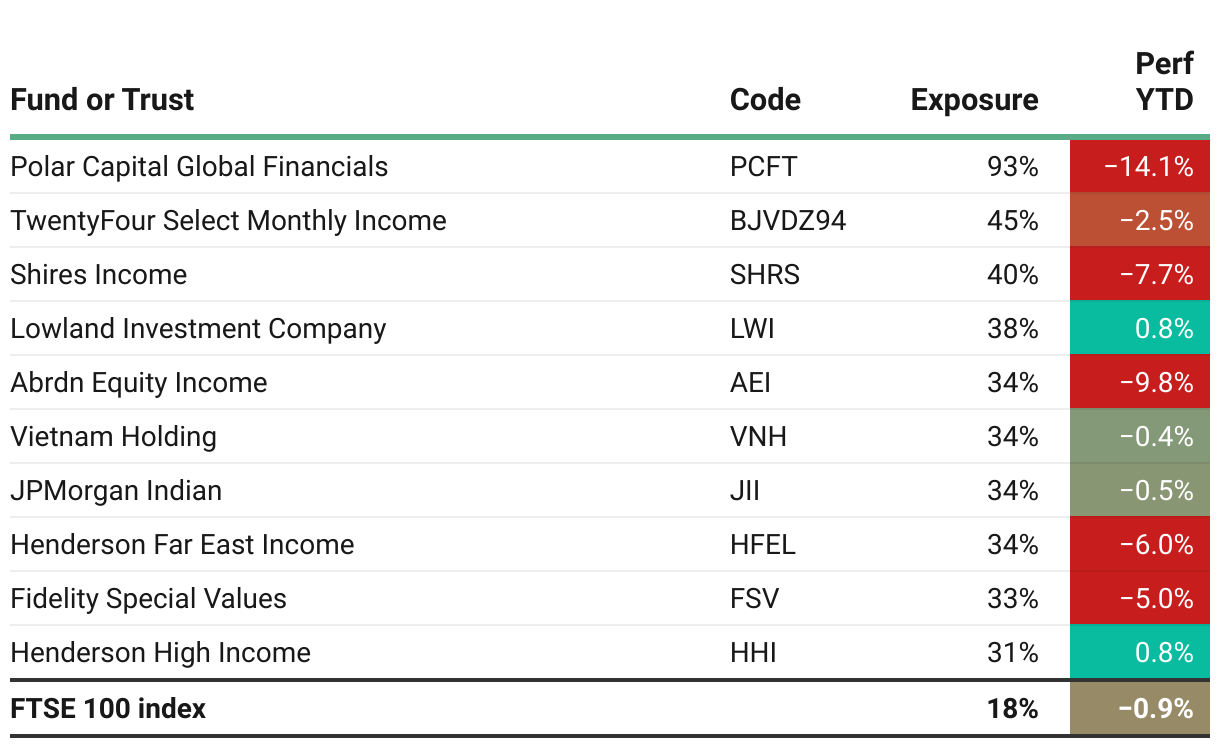This screenshot has height=748, width=1220.
Task: Click the Fund or Trust column header
Action: pos(102,100)
